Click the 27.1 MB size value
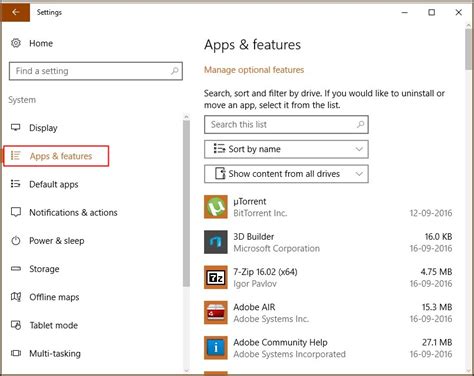 437,342
